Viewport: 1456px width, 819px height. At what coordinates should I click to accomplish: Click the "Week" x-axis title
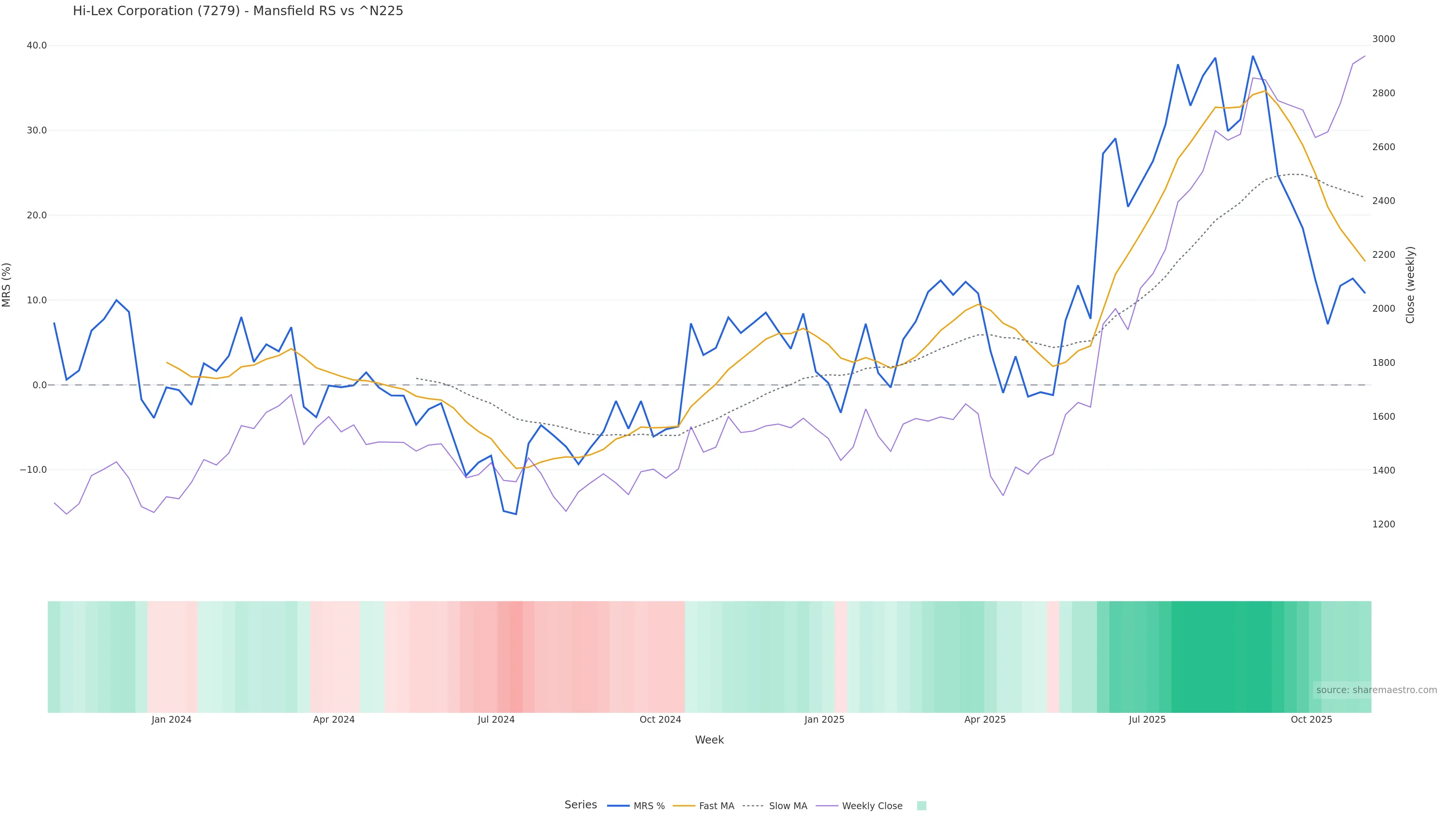pyautogui.click(x=709, y=740)
